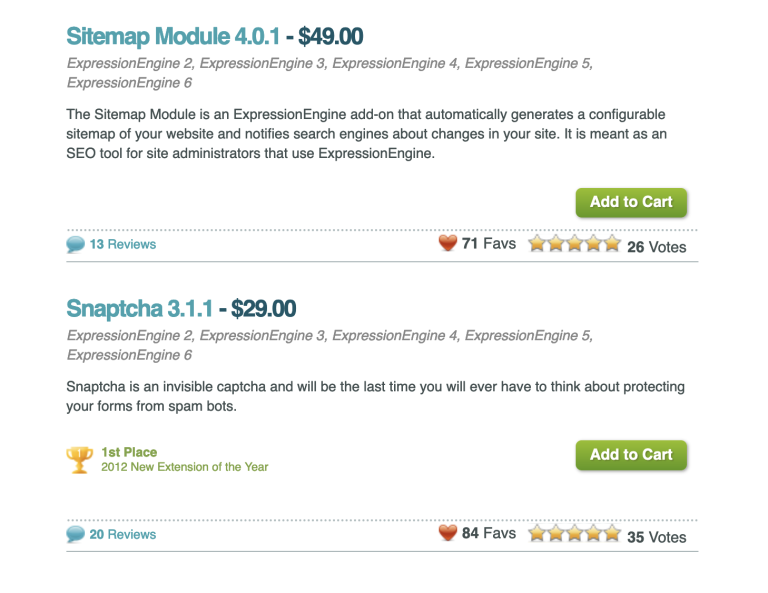Add Snaptcha to cart
Image resolution: width=768 pixels, height=593 pixels.
[631, 455]
